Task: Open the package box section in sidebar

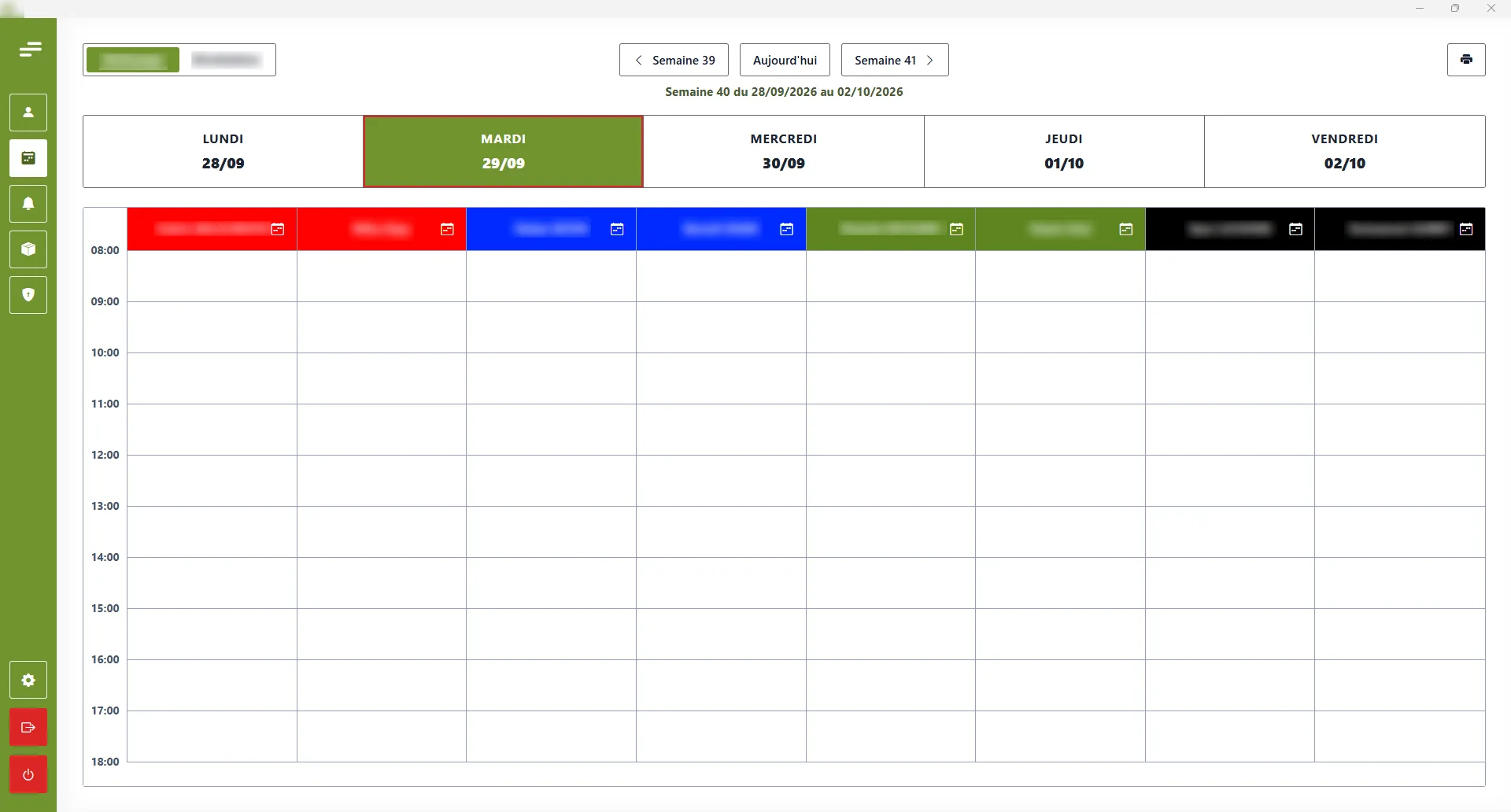Action: pyautogui.click(x=28, y=249)
